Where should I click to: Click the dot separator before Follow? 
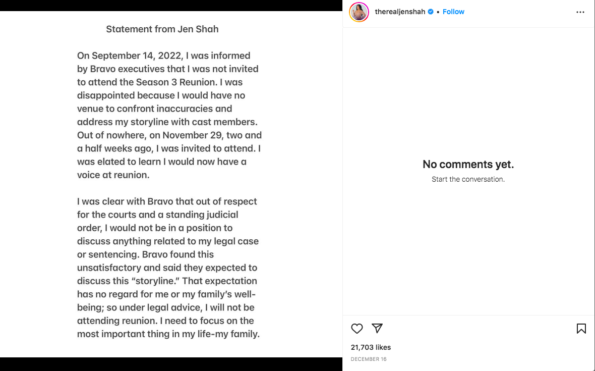[x=438, y=12]
